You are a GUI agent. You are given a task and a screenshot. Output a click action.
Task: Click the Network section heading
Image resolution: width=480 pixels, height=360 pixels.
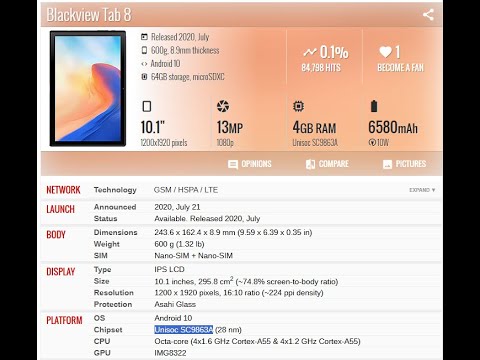point(63,190)
